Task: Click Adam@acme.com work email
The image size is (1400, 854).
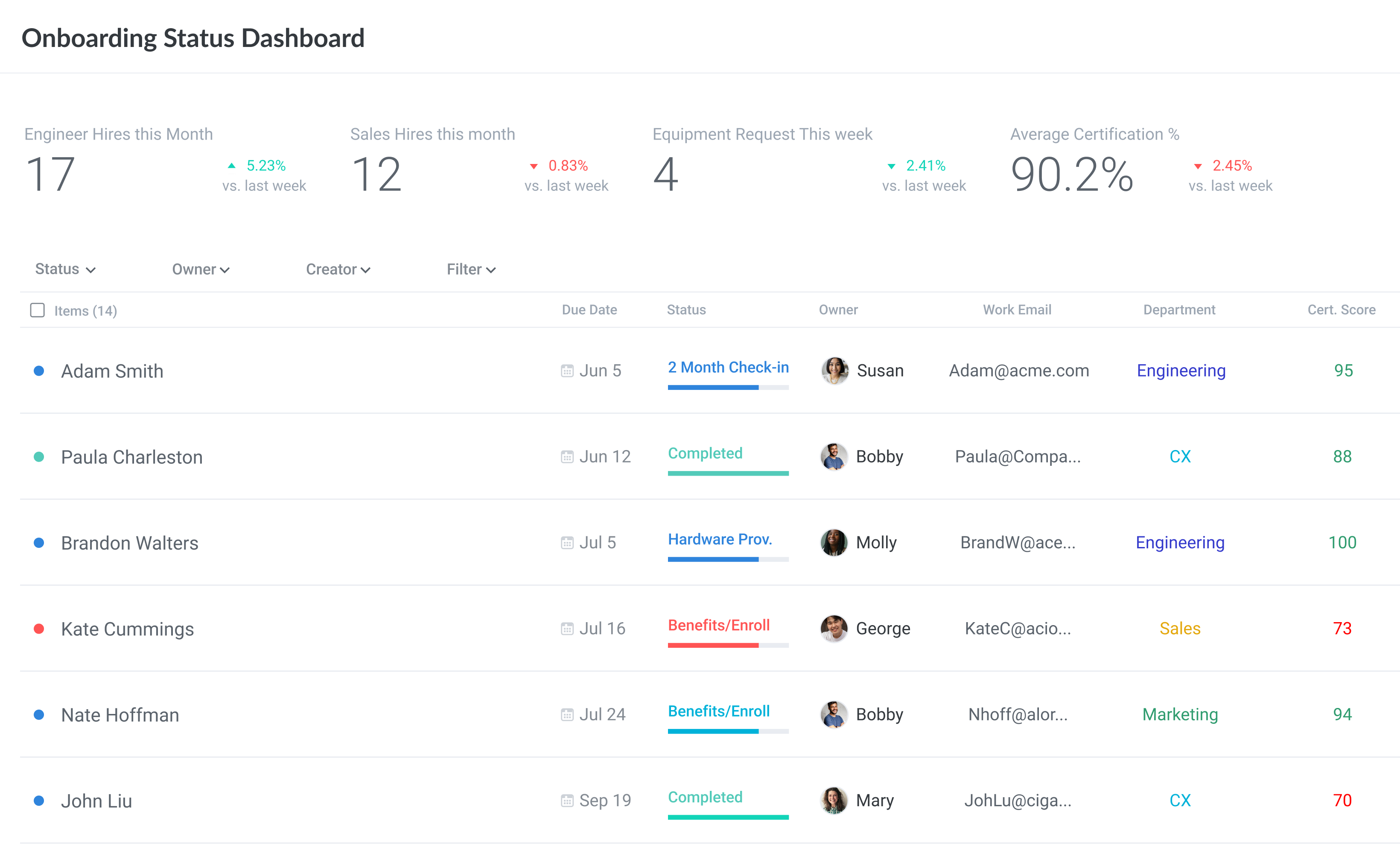Action: click(x=1018, y=370)
